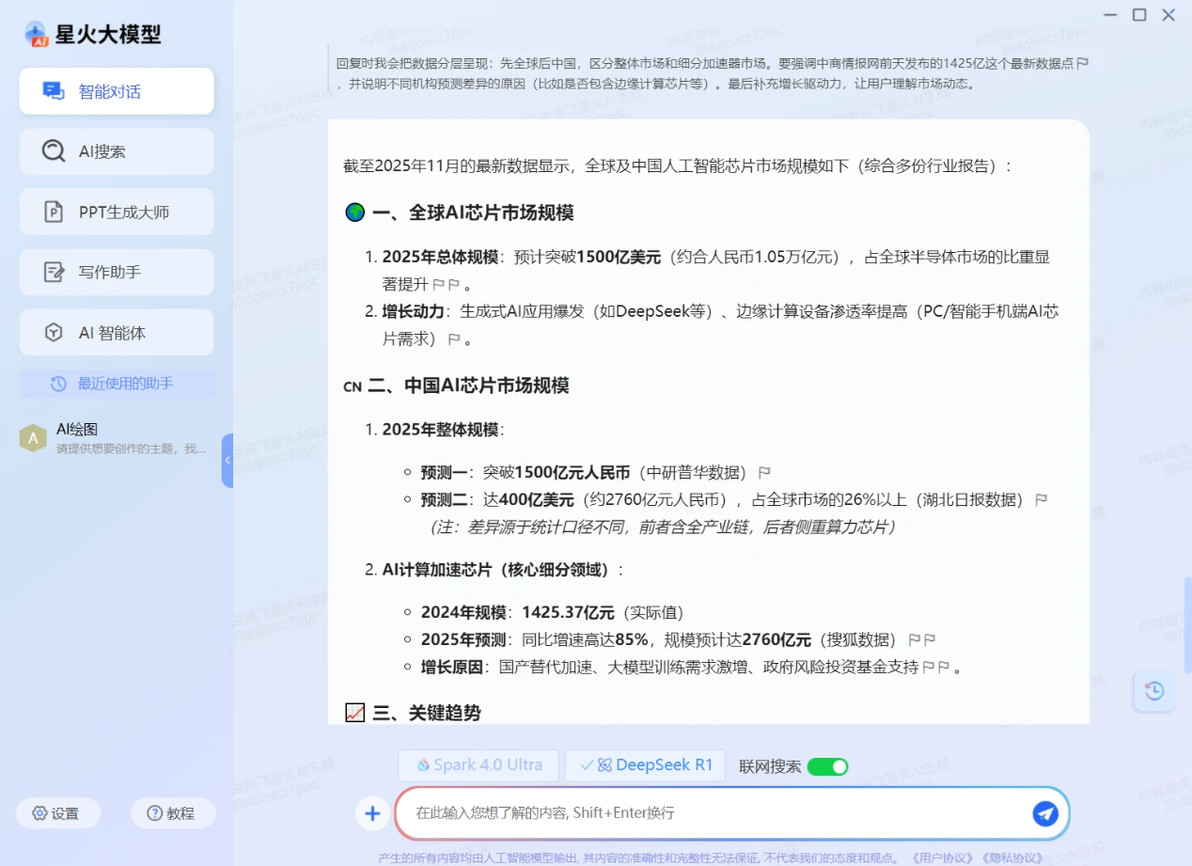Click the chart emoji beside 关键趋势
The image size is (1192, 866).
[x=355, y=712]
